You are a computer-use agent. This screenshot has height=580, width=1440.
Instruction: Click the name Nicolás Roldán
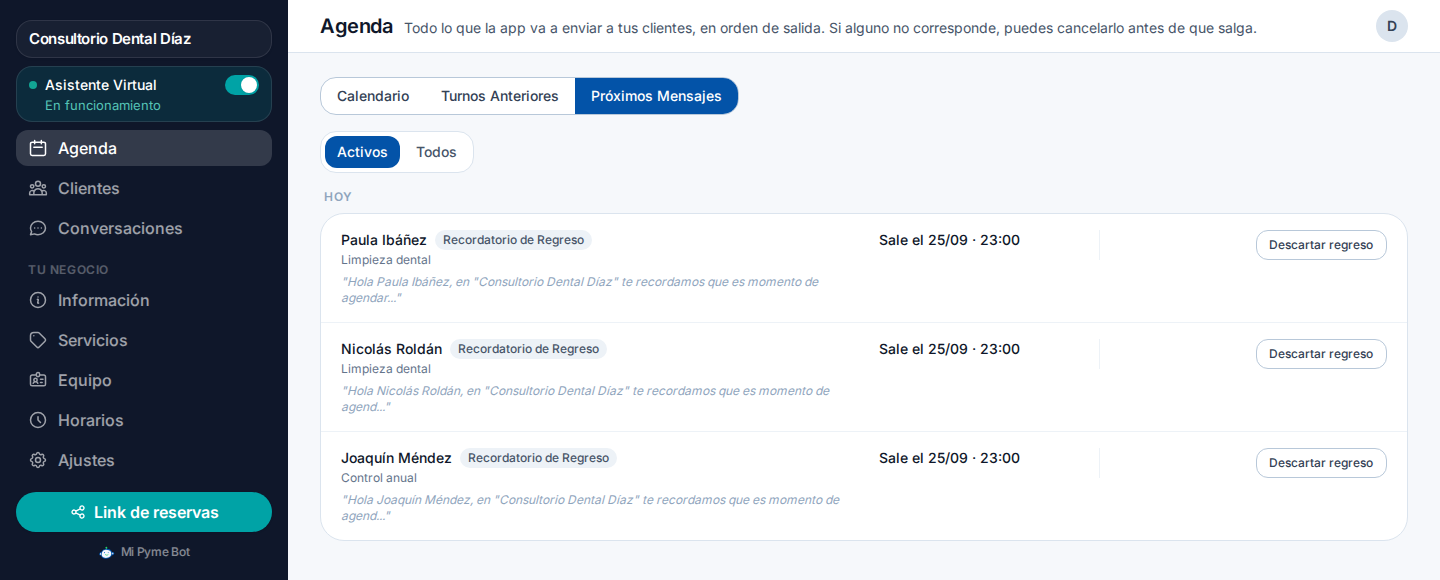[391, 349]
